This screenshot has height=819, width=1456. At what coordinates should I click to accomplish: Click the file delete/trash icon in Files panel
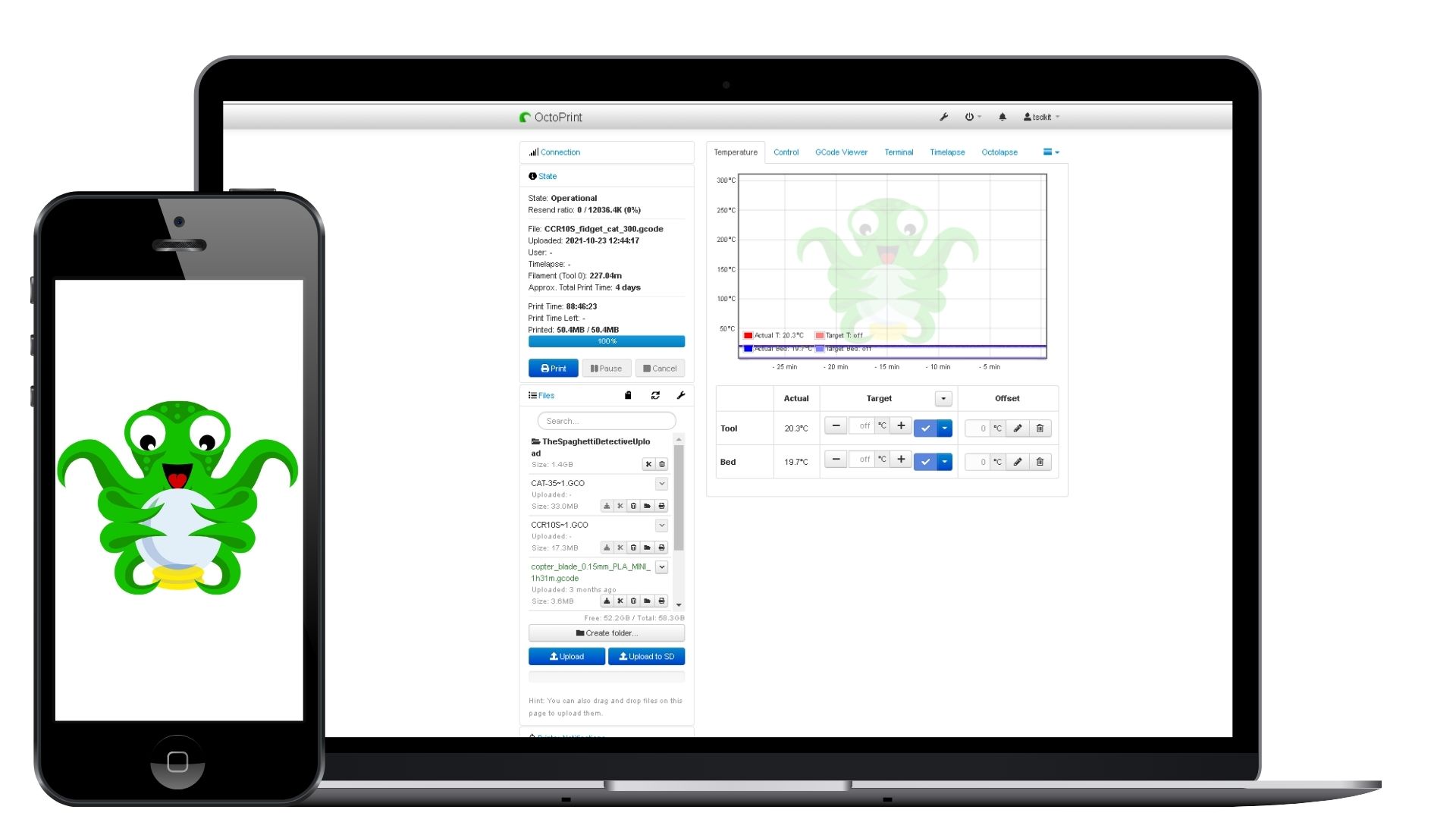click(x=634, y=505)
